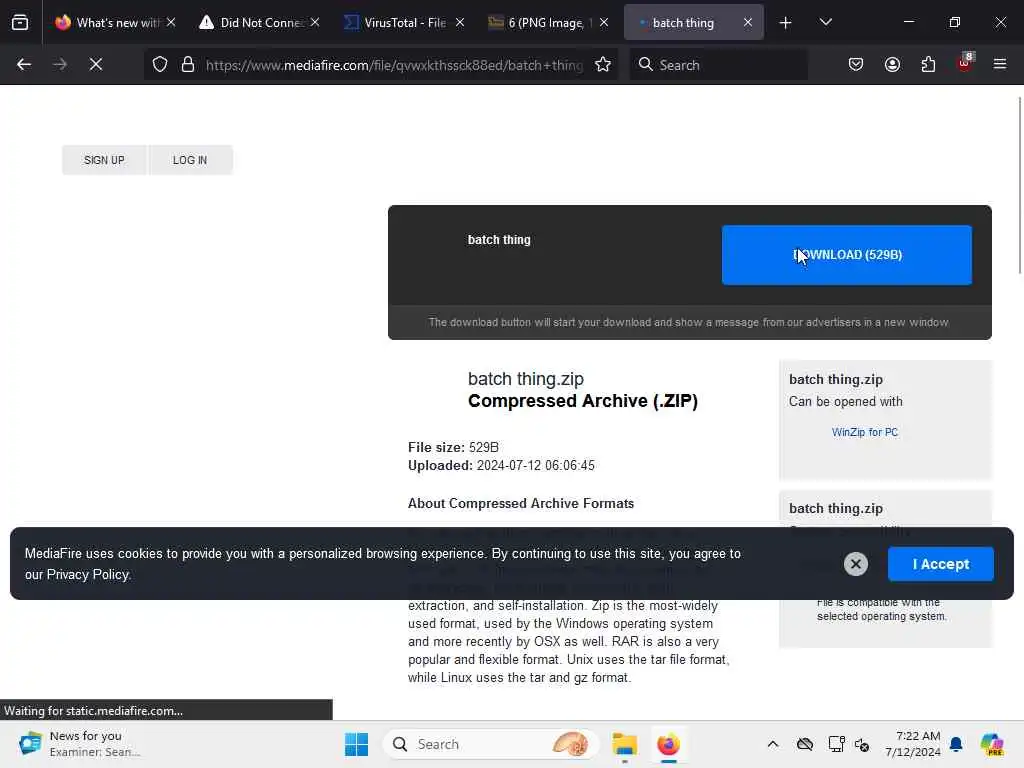Viewport: 1024px width, 768px height.
Task: Open the display/network tray icon
Action: point(836,744)
